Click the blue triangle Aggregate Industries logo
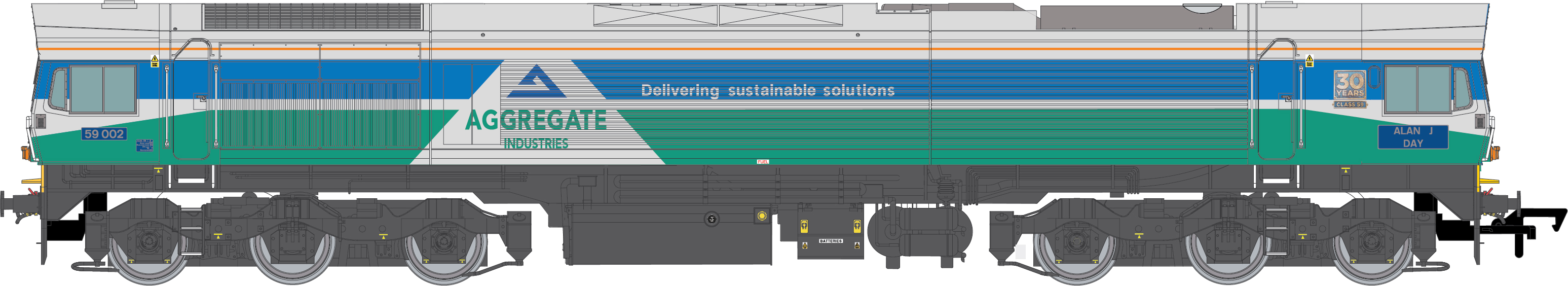Screen dimensions: 1568x286 [536, 82]
